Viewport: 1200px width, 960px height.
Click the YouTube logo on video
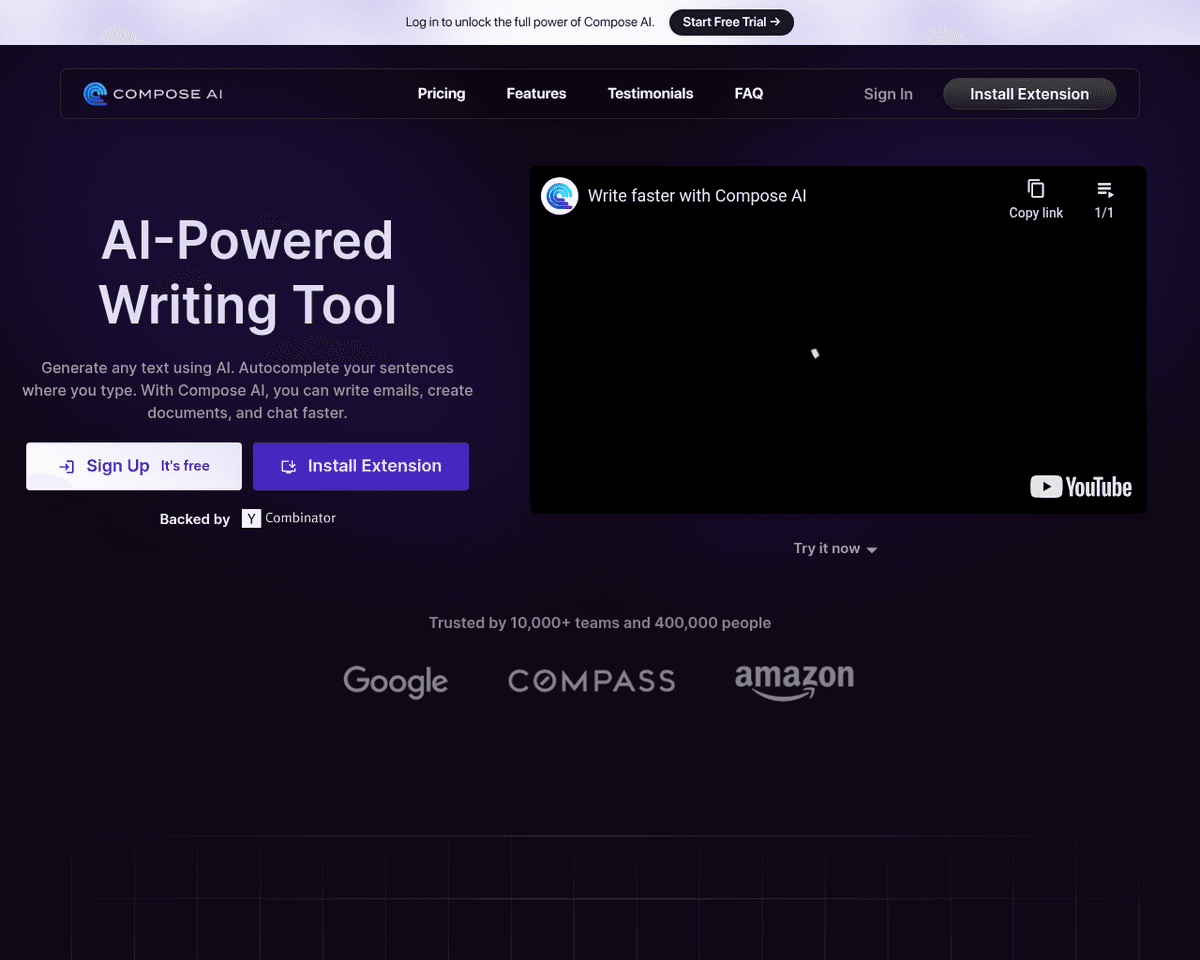click(1081, 487)
